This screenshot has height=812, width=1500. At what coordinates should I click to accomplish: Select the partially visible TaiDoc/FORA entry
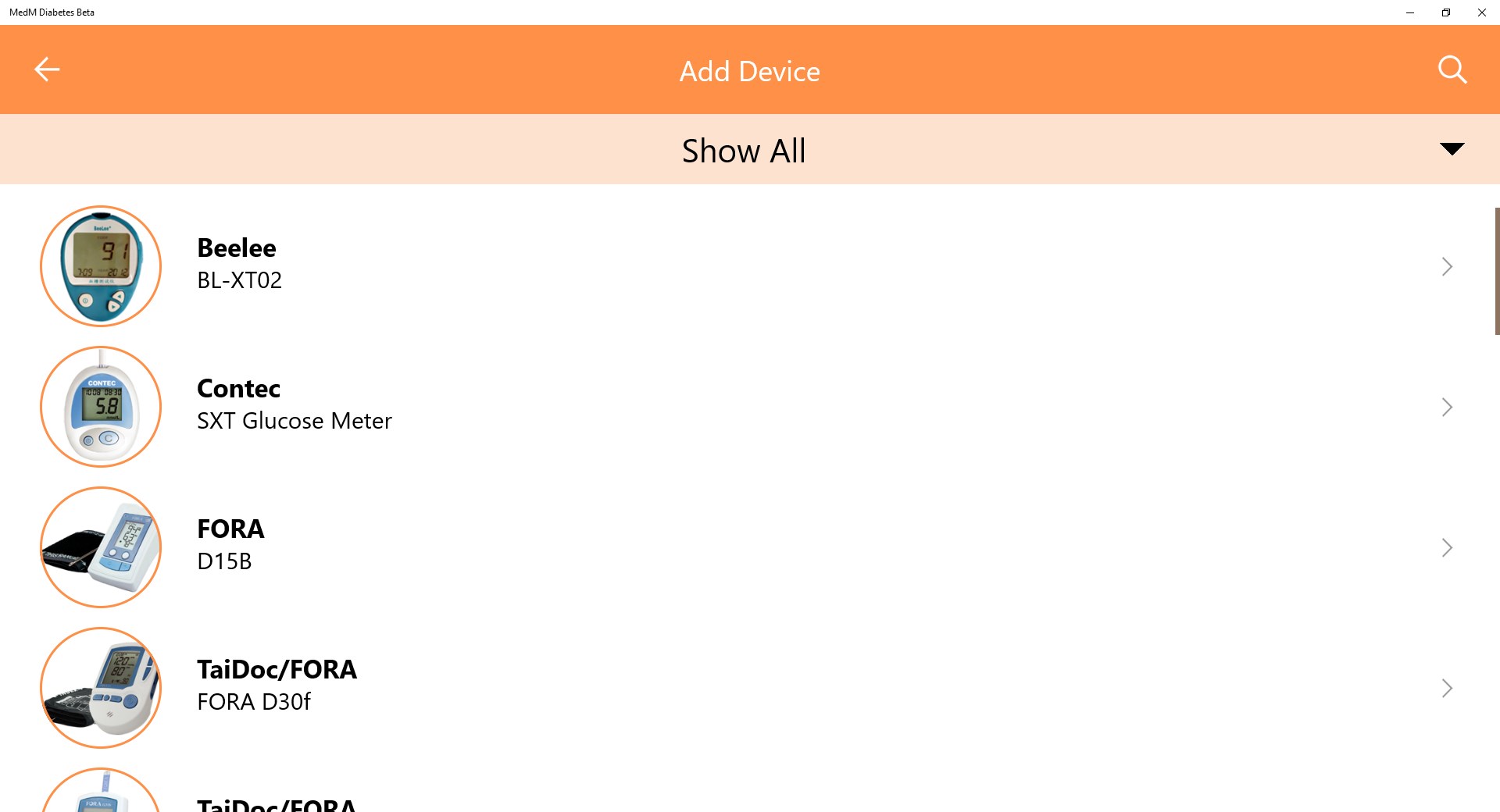tap(750, 785)
